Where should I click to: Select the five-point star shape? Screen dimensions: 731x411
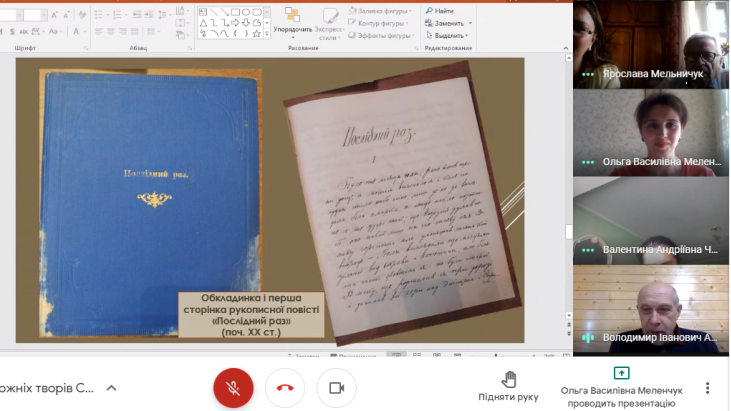(257, 34)
